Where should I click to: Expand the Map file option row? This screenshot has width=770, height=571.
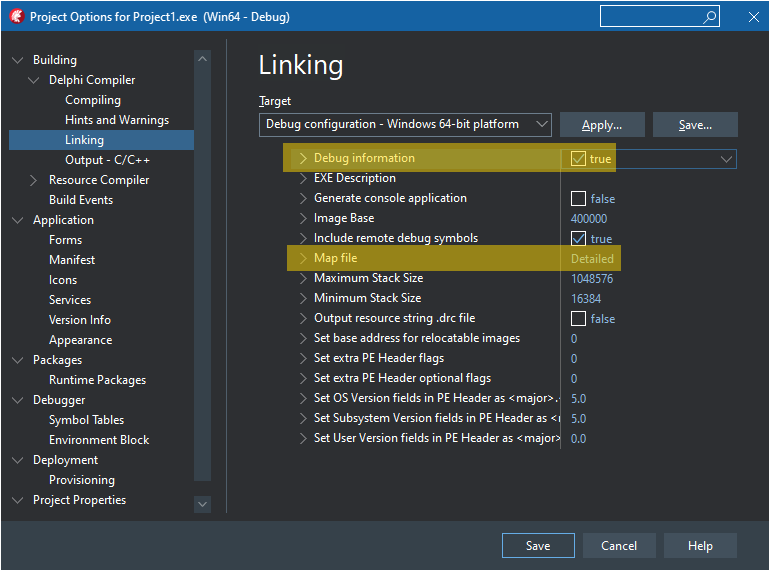[304, 259]
